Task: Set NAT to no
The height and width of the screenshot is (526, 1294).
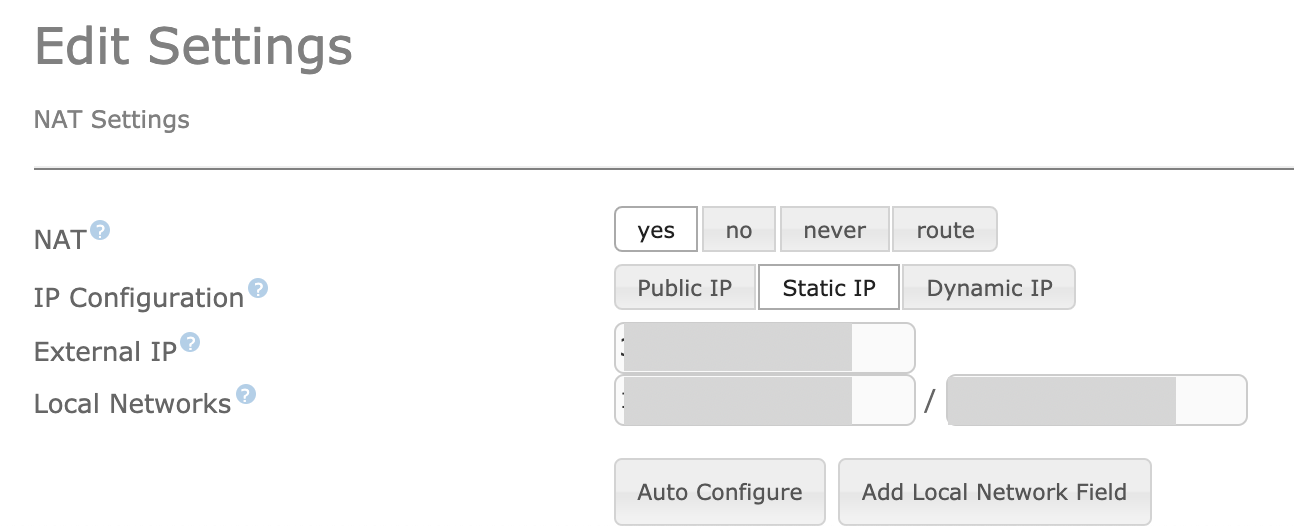Action: pyautogui.click(x=739, y=230)
